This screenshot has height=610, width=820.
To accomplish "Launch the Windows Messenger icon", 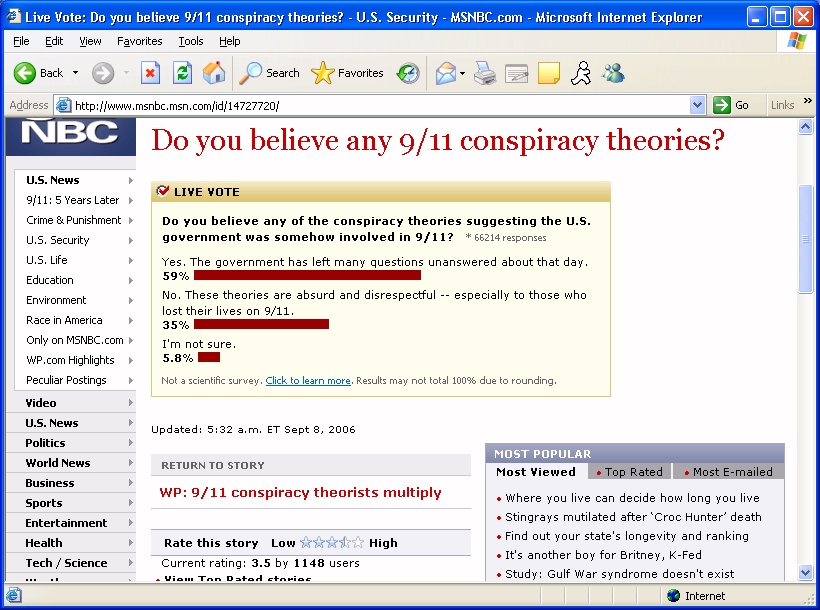I will click(x=614, y=73).
